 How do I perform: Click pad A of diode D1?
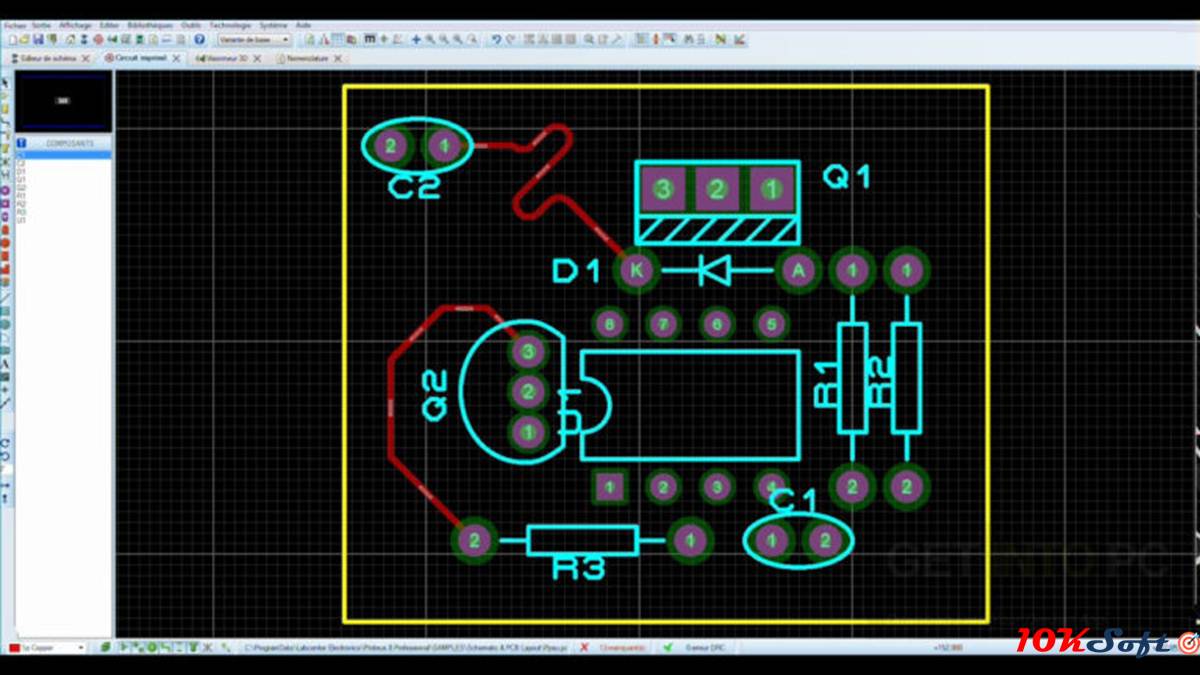[x=798, y=270]
